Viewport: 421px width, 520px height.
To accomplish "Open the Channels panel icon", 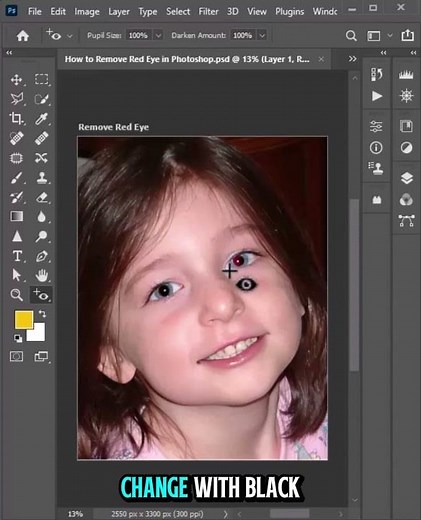I will click(x=406, y=199).
